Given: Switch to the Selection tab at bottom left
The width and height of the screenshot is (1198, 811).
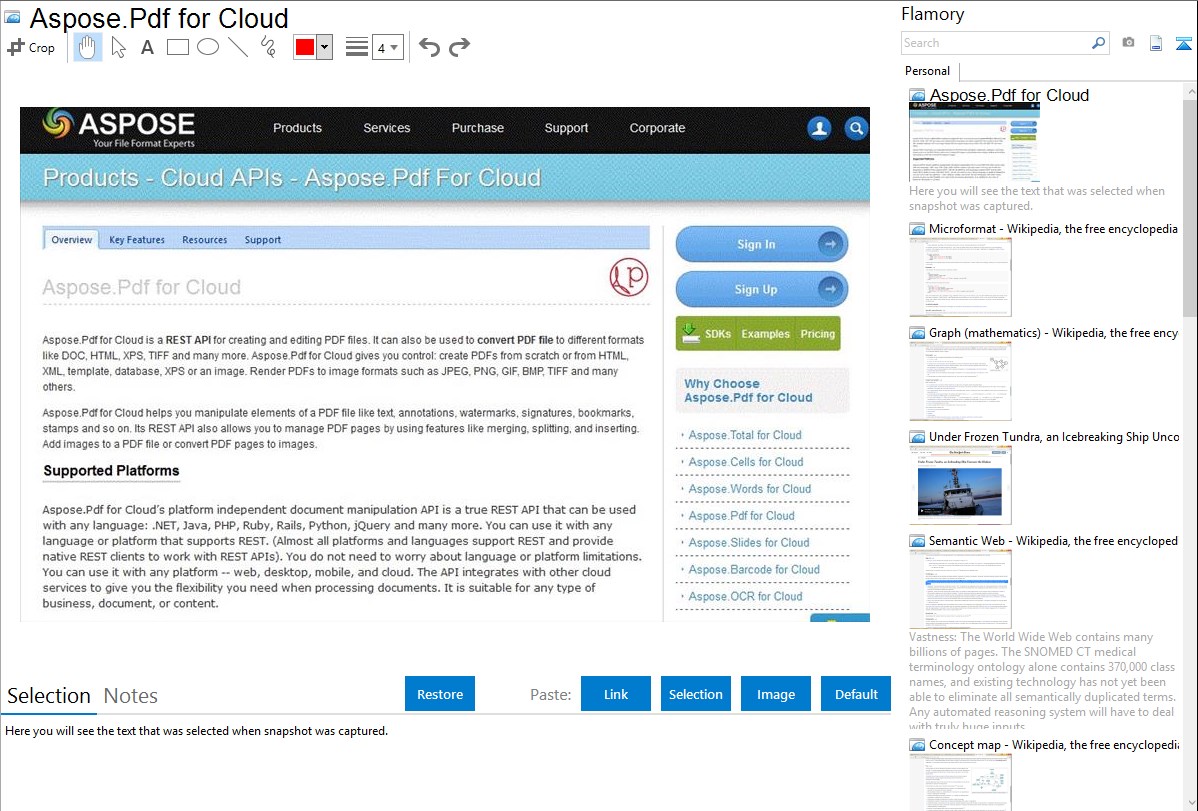Looking at the screenshot, I should (x=49, y=696).
